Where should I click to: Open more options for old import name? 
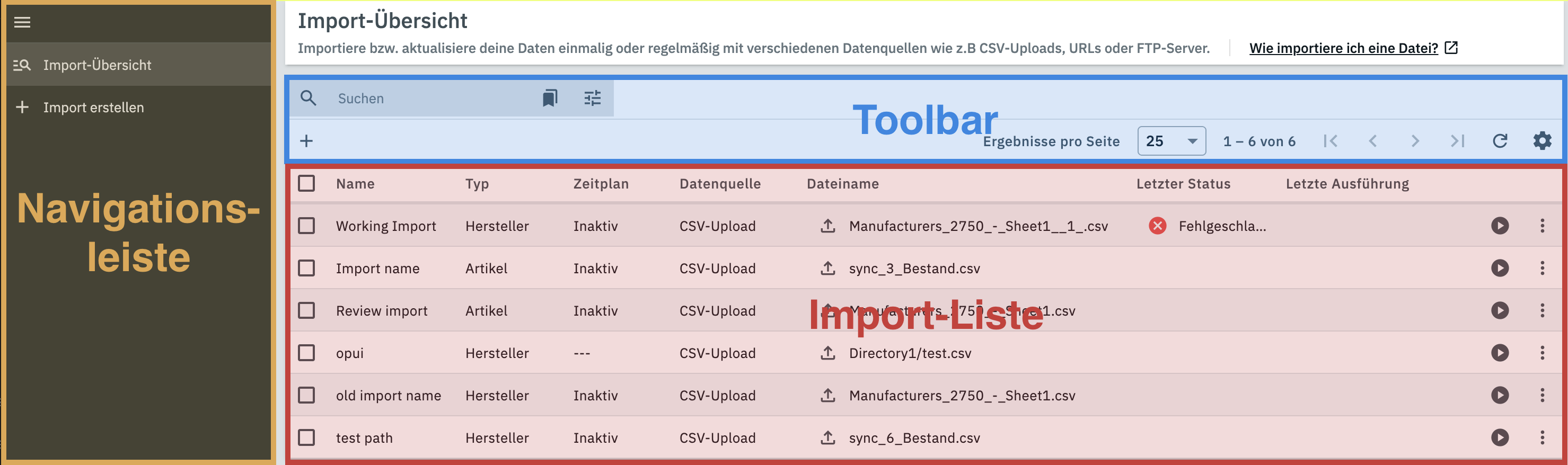pyautogui.click(x=1542, y=395)
